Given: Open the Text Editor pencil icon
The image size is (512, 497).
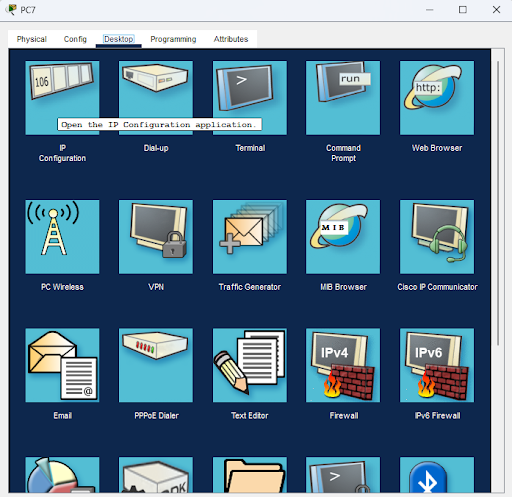Looking at the screenshot, I should [250, 365].
